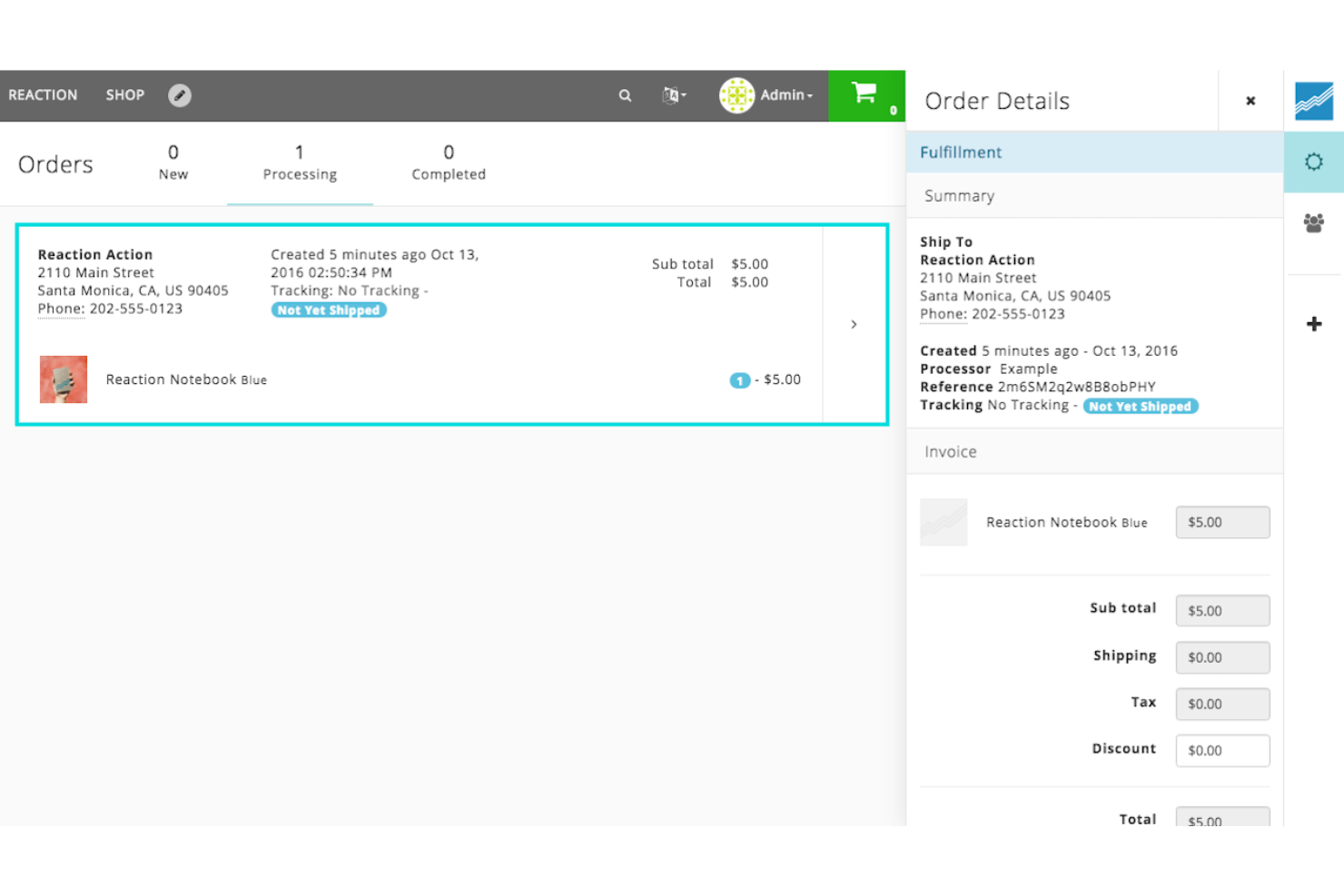Click the Reaction Notebook $5.00 price field

[x=1222, y=522]
